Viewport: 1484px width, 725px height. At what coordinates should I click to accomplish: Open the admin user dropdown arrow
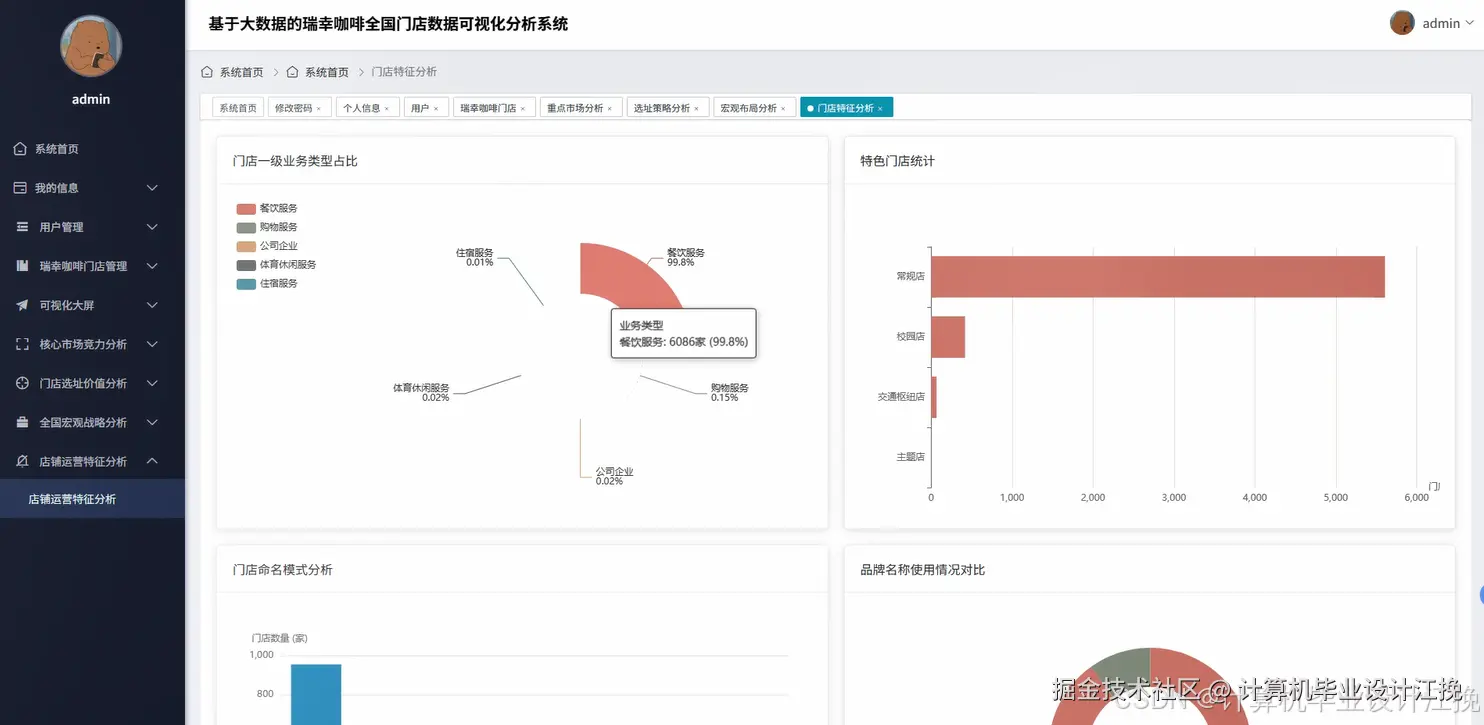click(1470, 23)
